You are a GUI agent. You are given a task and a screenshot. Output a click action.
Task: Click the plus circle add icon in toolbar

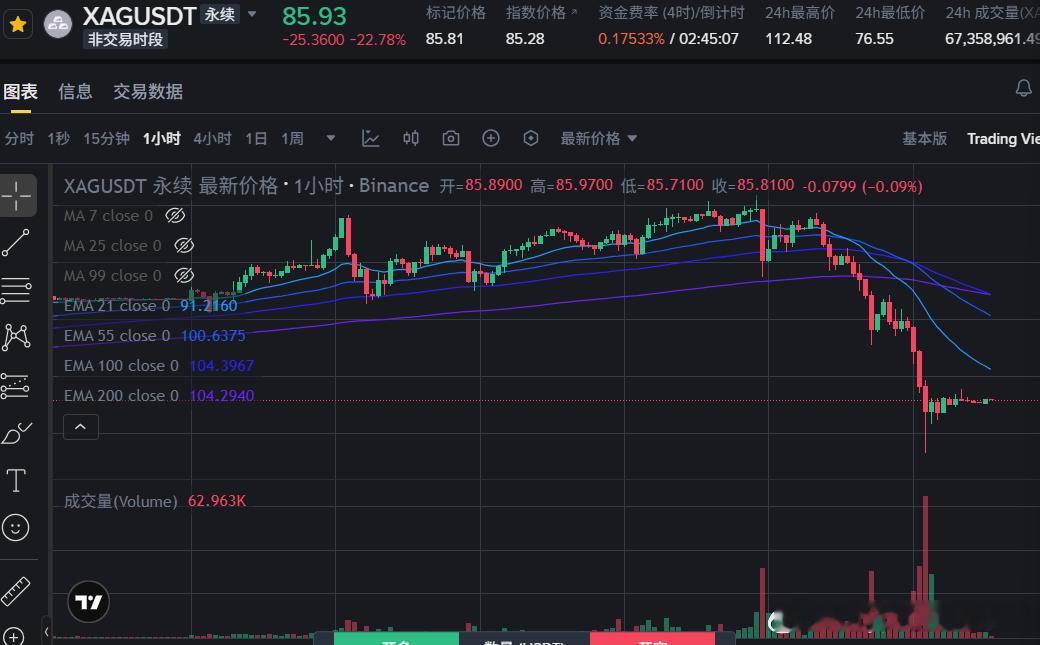click(x=491, y=138)
